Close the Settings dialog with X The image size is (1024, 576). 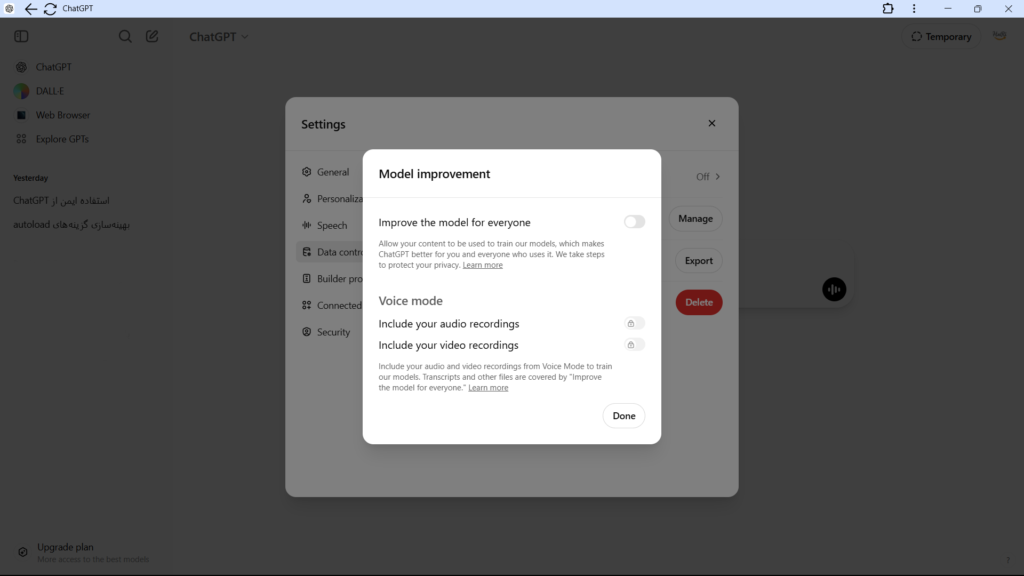coord(712,123)
